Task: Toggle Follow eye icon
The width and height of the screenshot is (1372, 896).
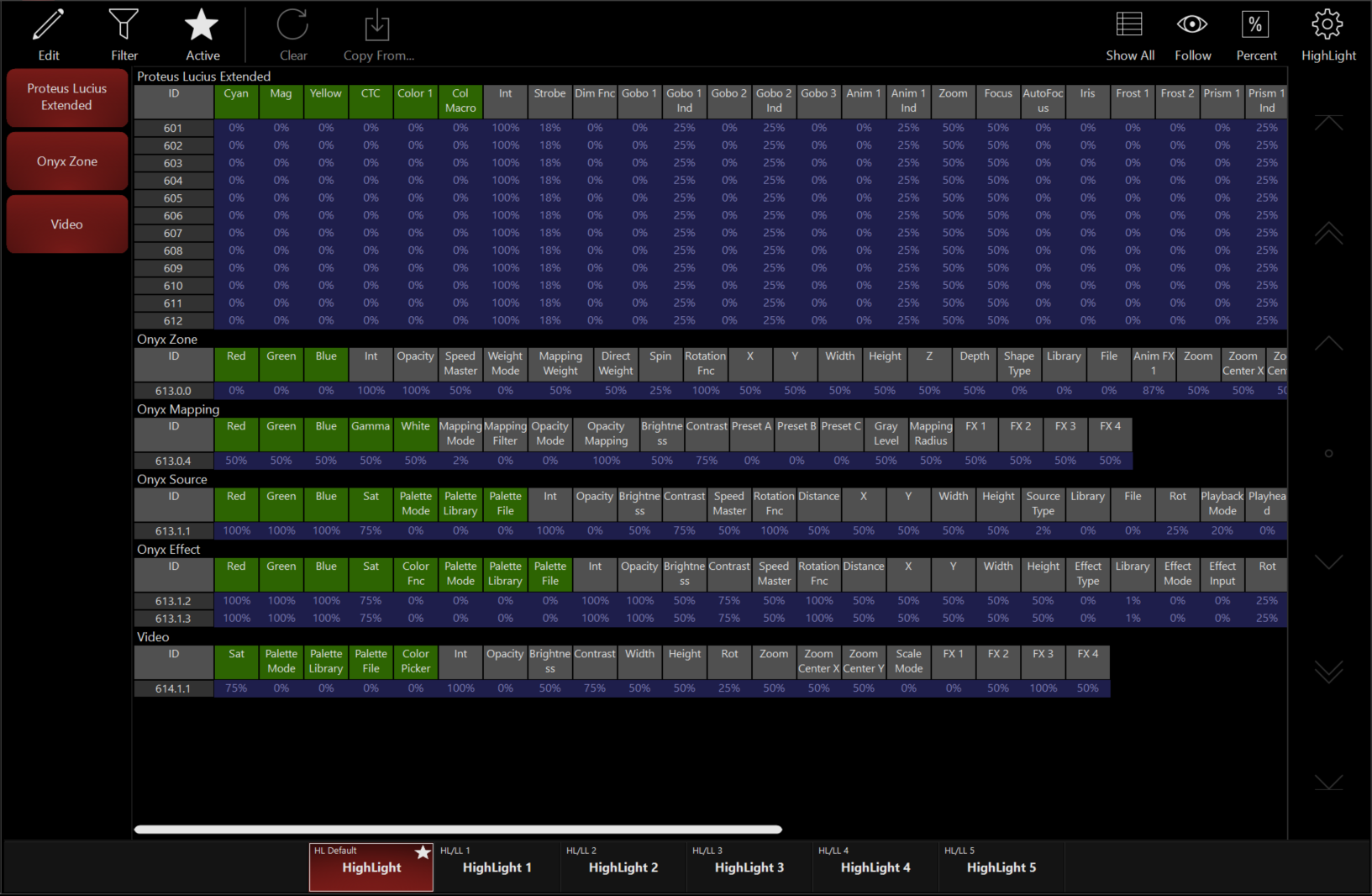Action: click(x=1192, y=24)
